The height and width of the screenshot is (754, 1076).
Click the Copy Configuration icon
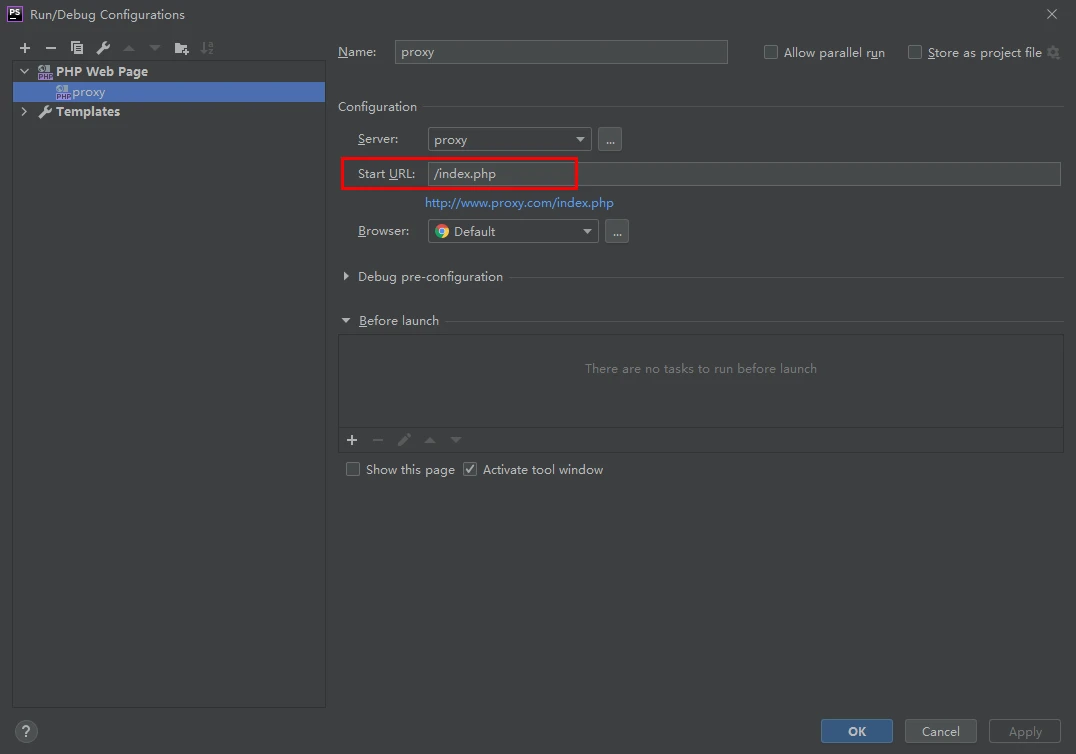point(77,48)
